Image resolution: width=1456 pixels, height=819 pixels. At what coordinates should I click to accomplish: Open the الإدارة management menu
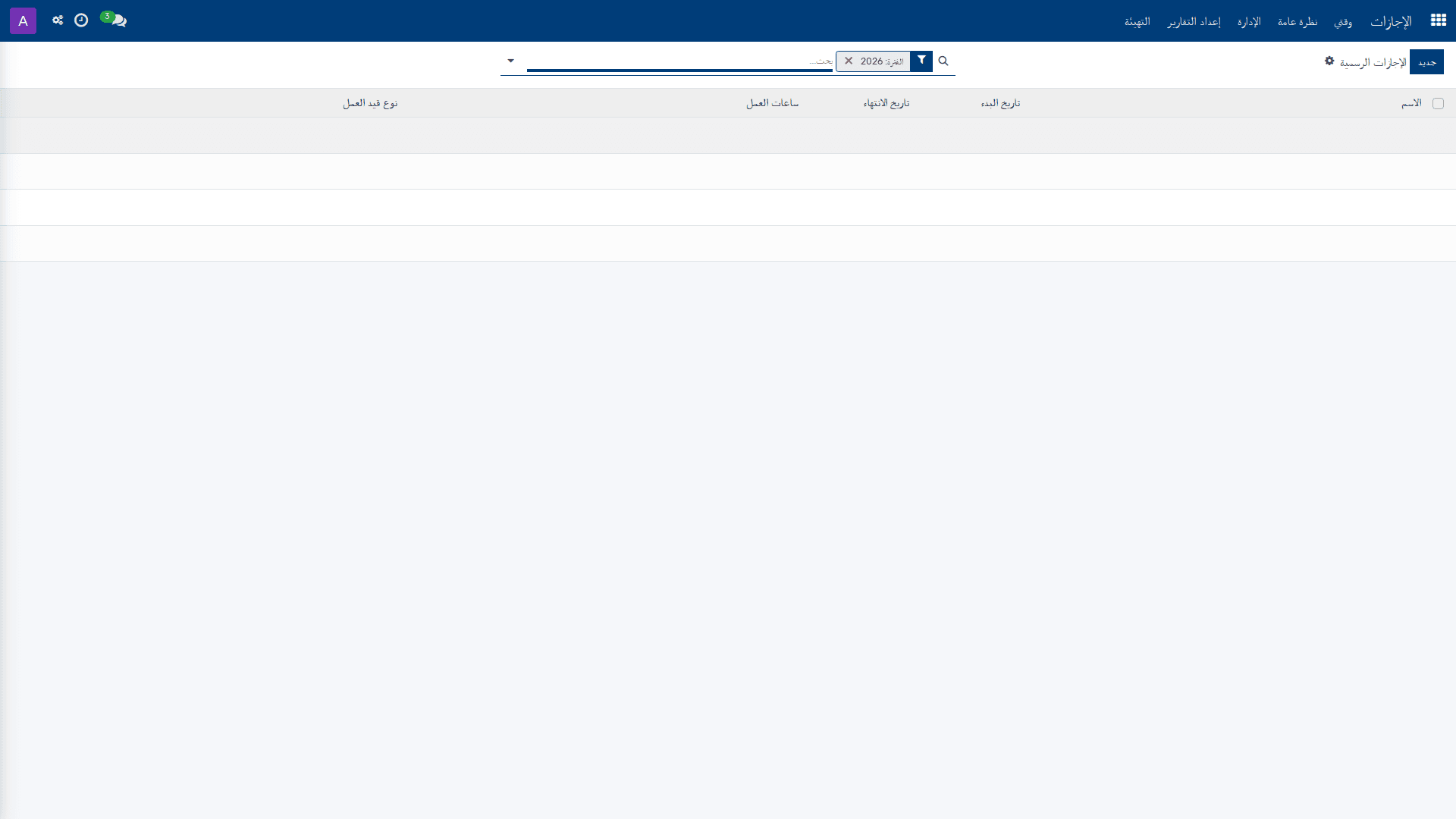(1249, 21)
